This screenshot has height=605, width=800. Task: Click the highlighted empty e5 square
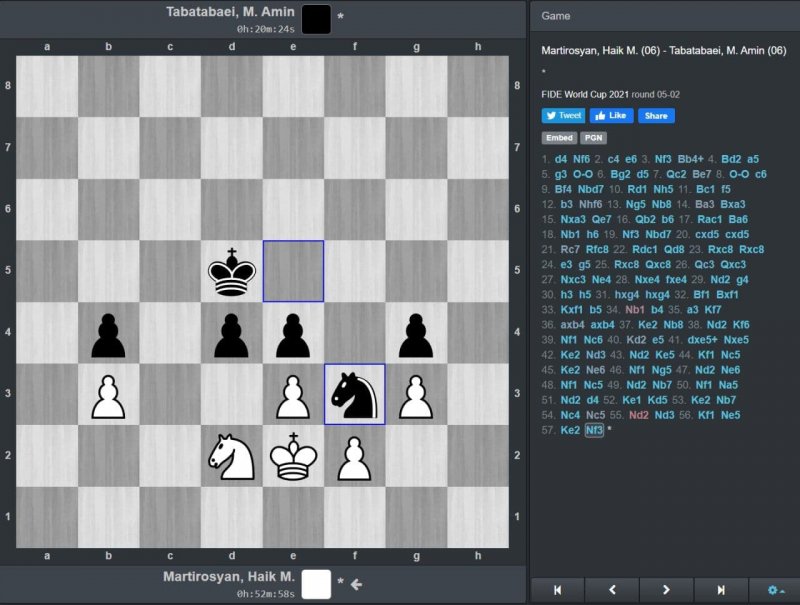pyautogui.click(x=293, y=271)
